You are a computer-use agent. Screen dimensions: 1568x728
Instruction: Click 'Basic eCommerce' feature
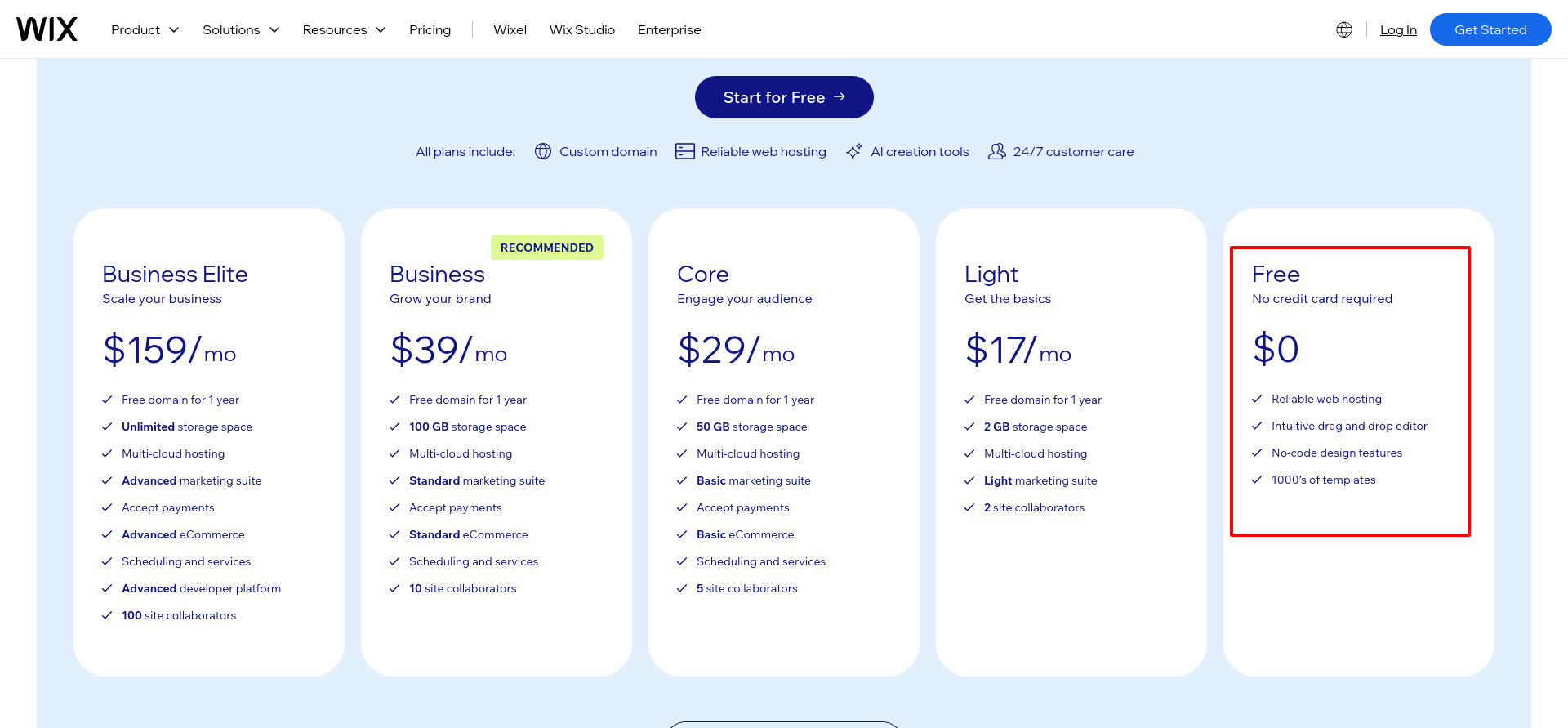pyautogui.click(x=746, y=534)
